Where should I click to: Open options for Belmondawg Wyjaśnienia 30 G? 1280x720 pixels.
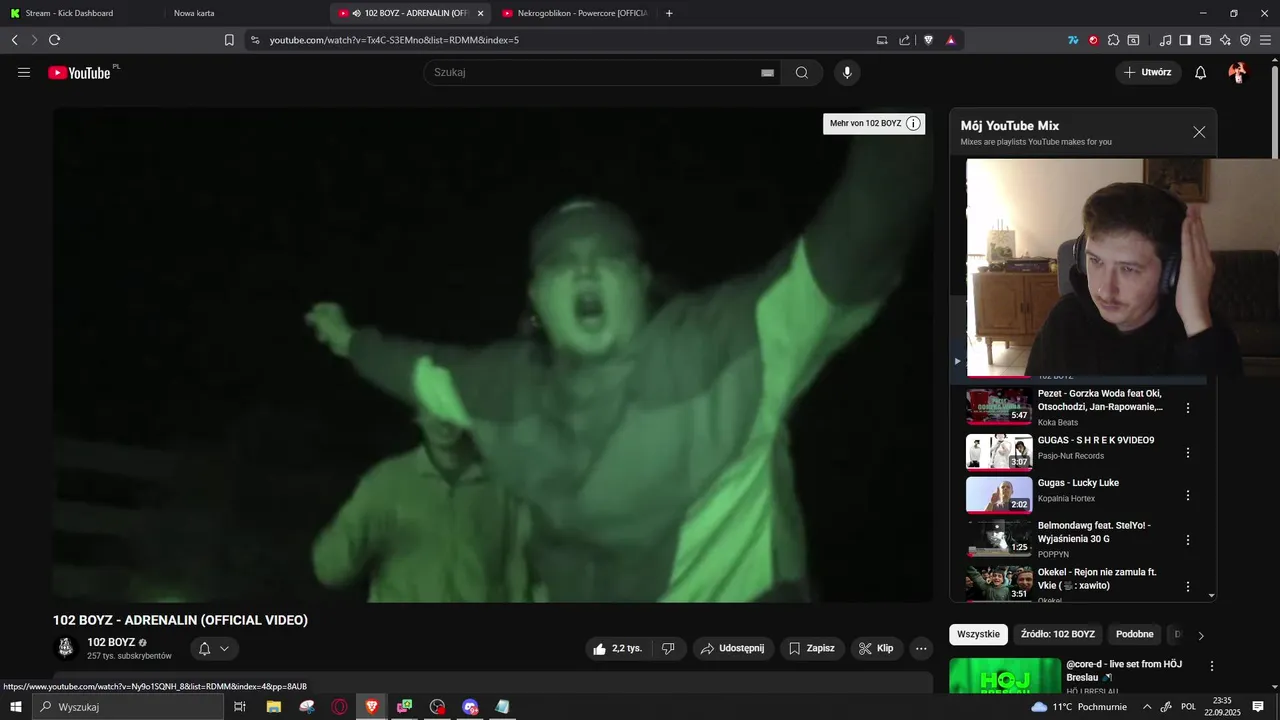[1188, 540]
